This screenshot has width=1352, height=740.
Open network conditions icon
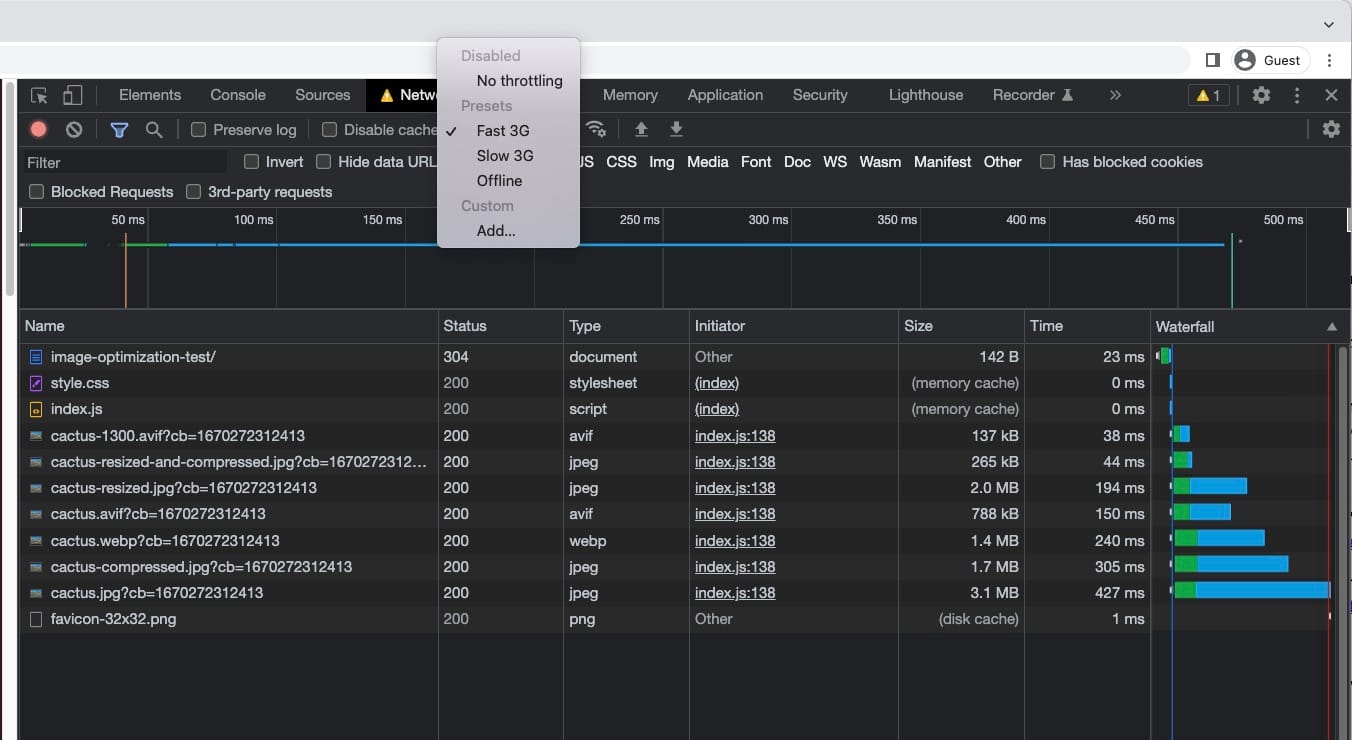597,129
